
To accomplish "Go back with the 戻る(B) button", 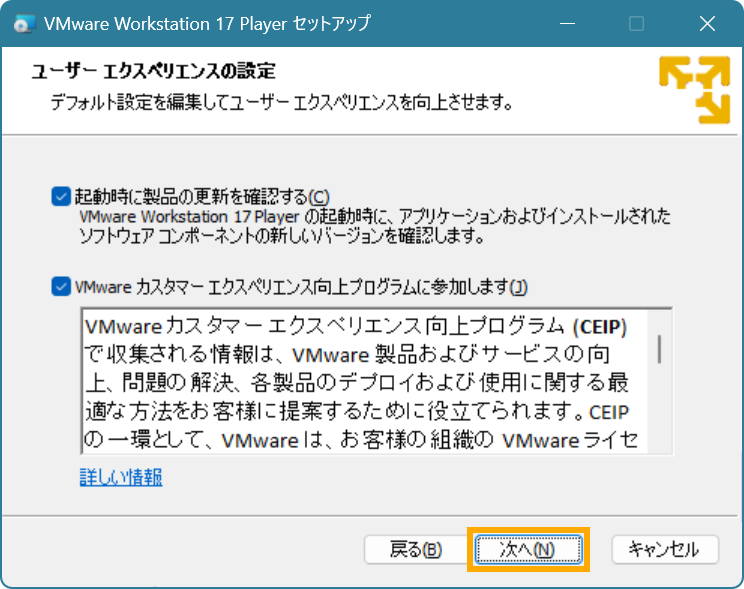I will pyautogui.click(x=416, y=550).
